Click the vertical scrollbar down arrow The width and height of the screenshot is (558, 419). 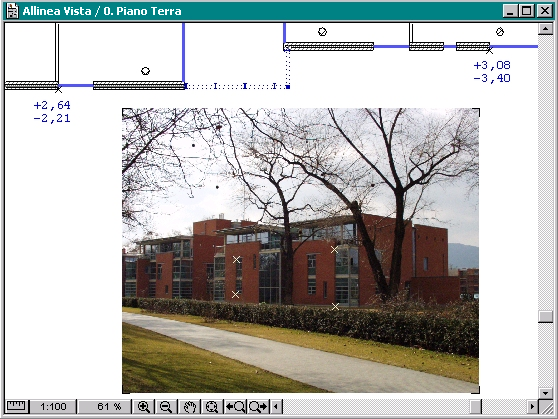545,393
